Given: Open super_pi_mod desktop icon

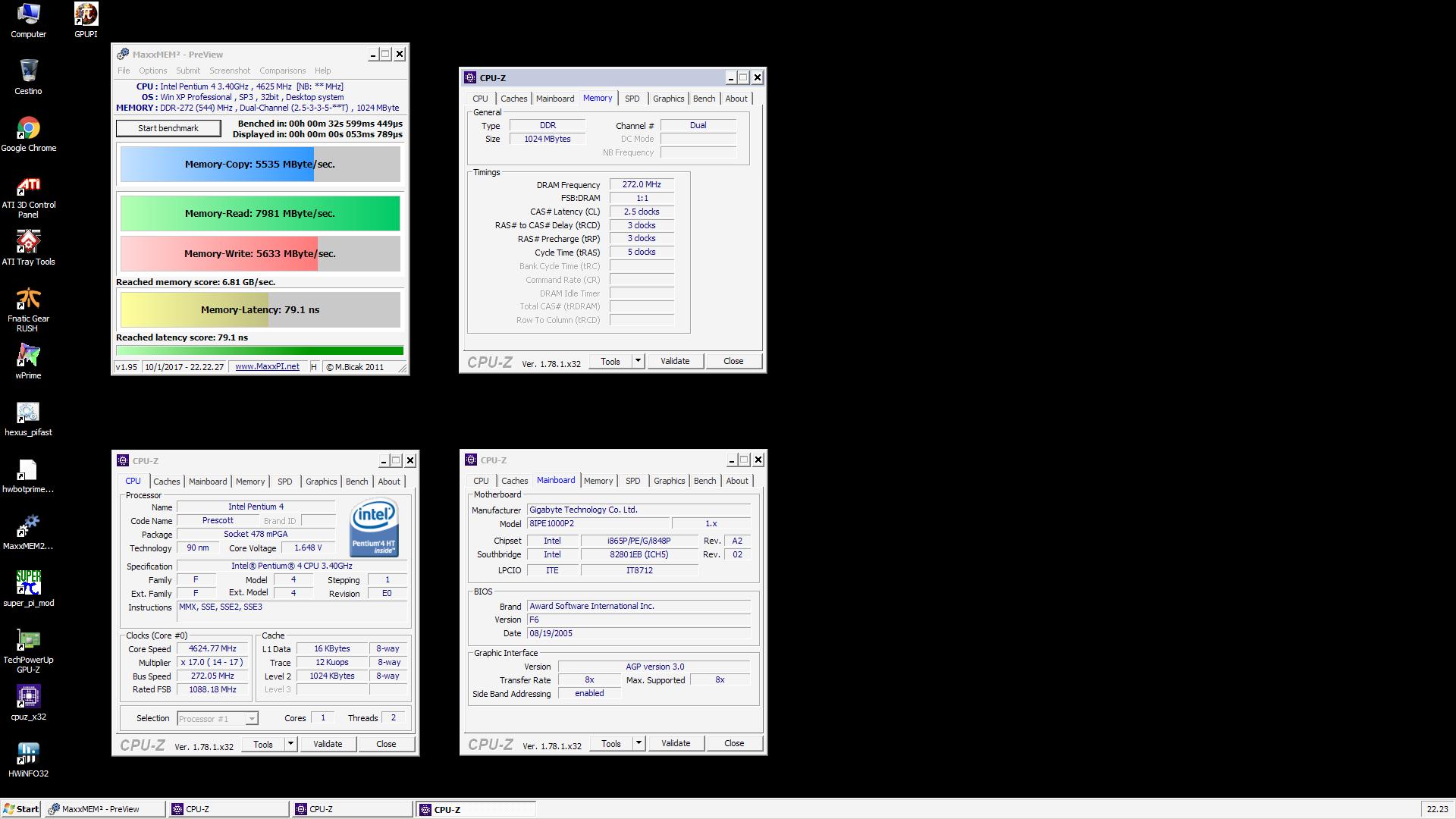Looking at the screenshot, I should coord(28,589).
